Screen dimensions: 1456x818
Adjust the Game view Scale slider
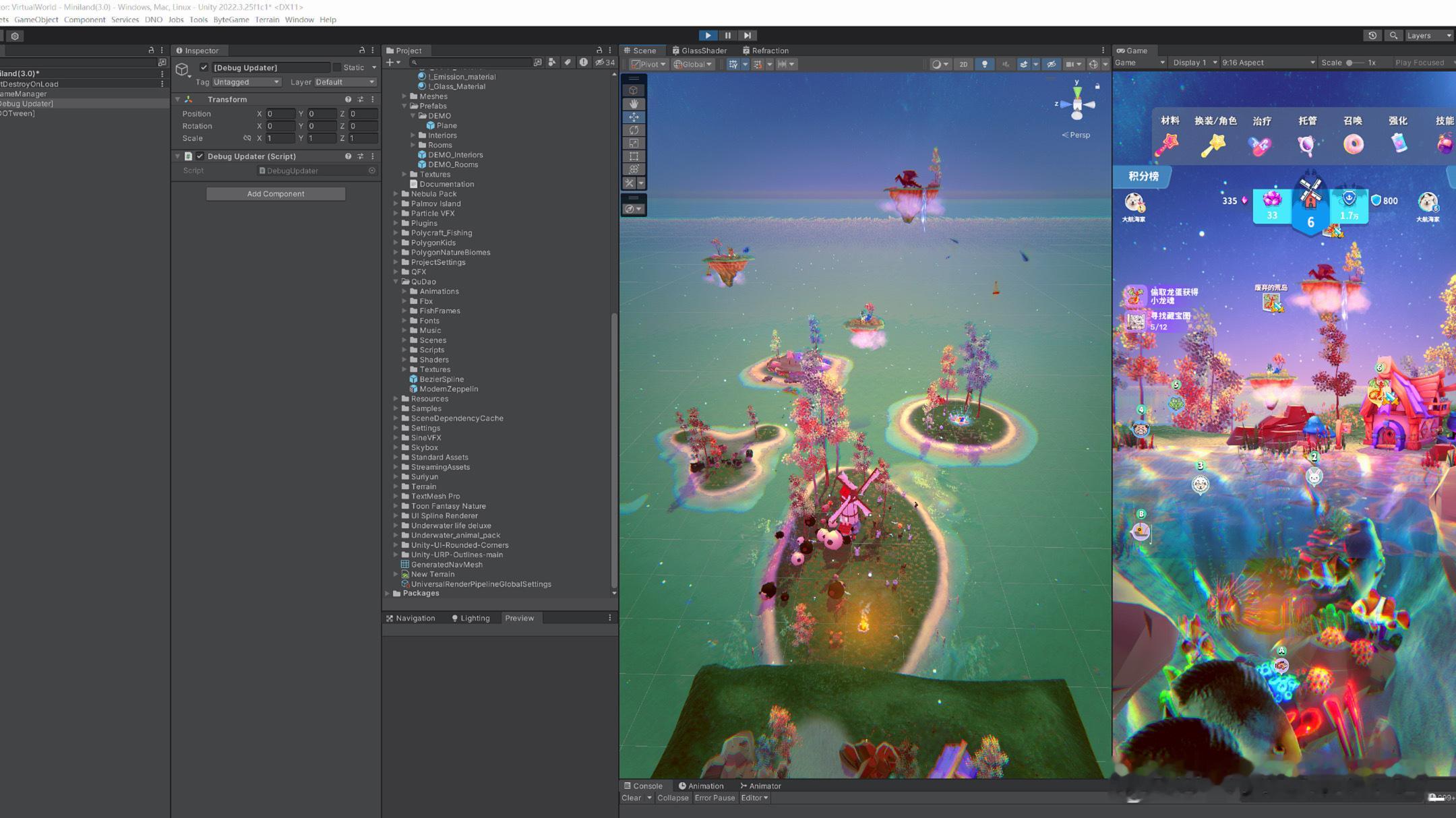pos(1349,63)
